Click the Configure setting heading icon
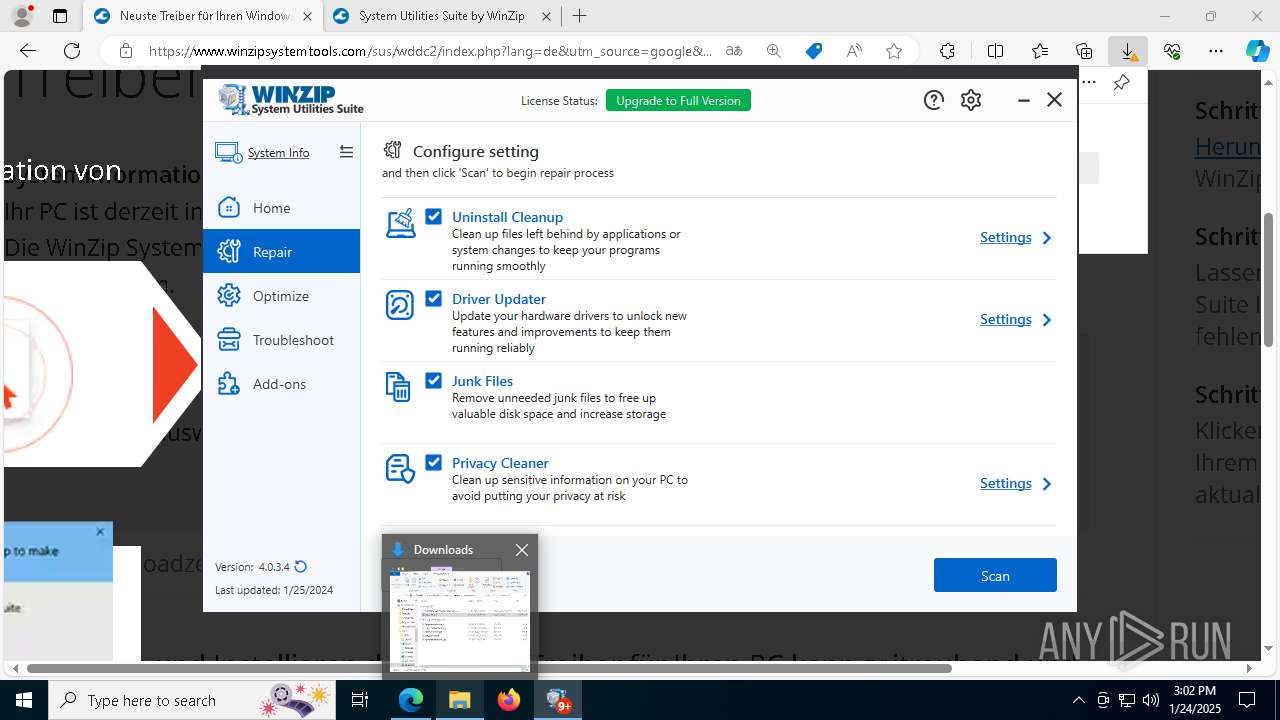Screen dimensions: 1280x720 [393, 150]
